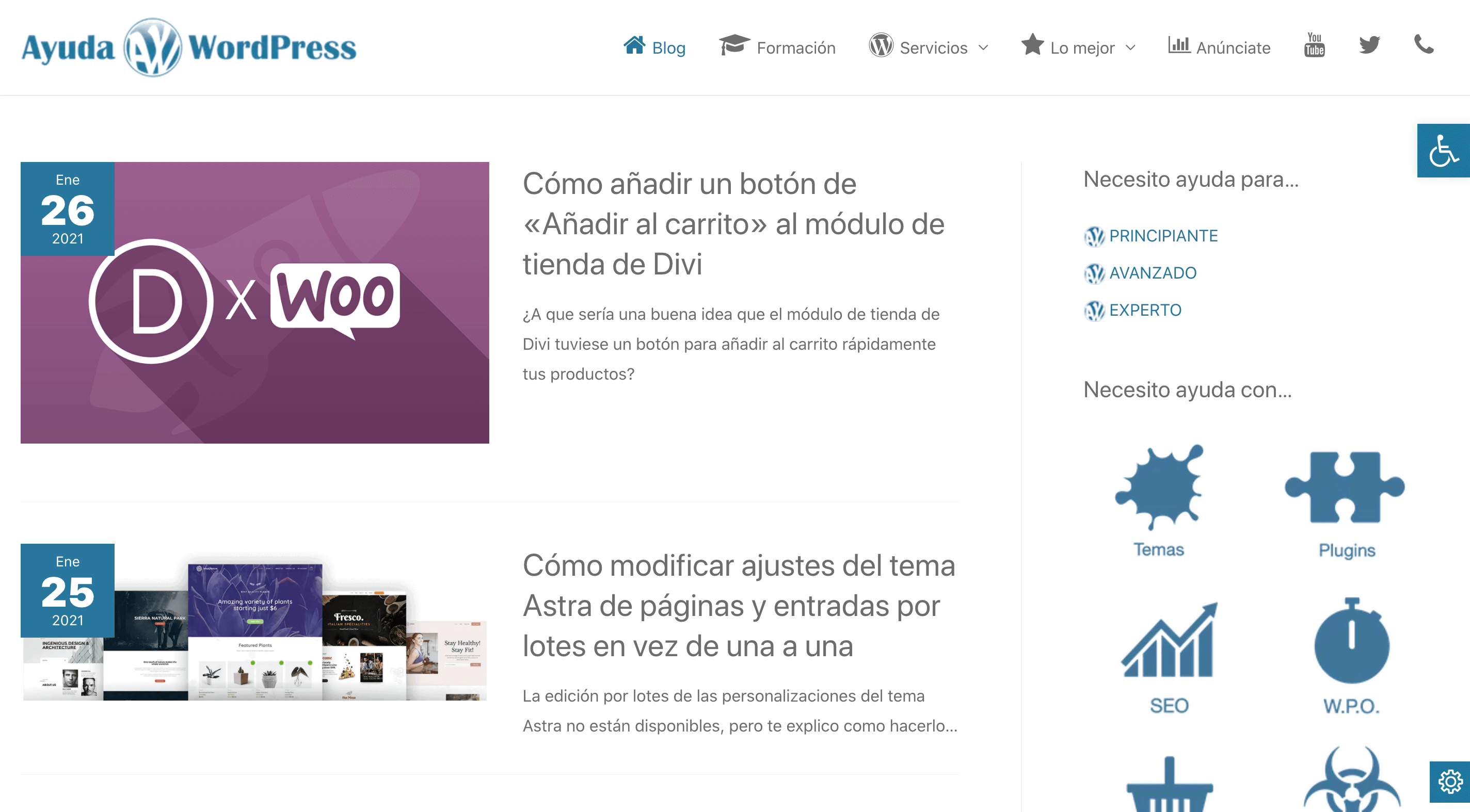Click the WordPress logo beside Servicios
This screenshot has height=812, width=1470.
click(881, 44)
